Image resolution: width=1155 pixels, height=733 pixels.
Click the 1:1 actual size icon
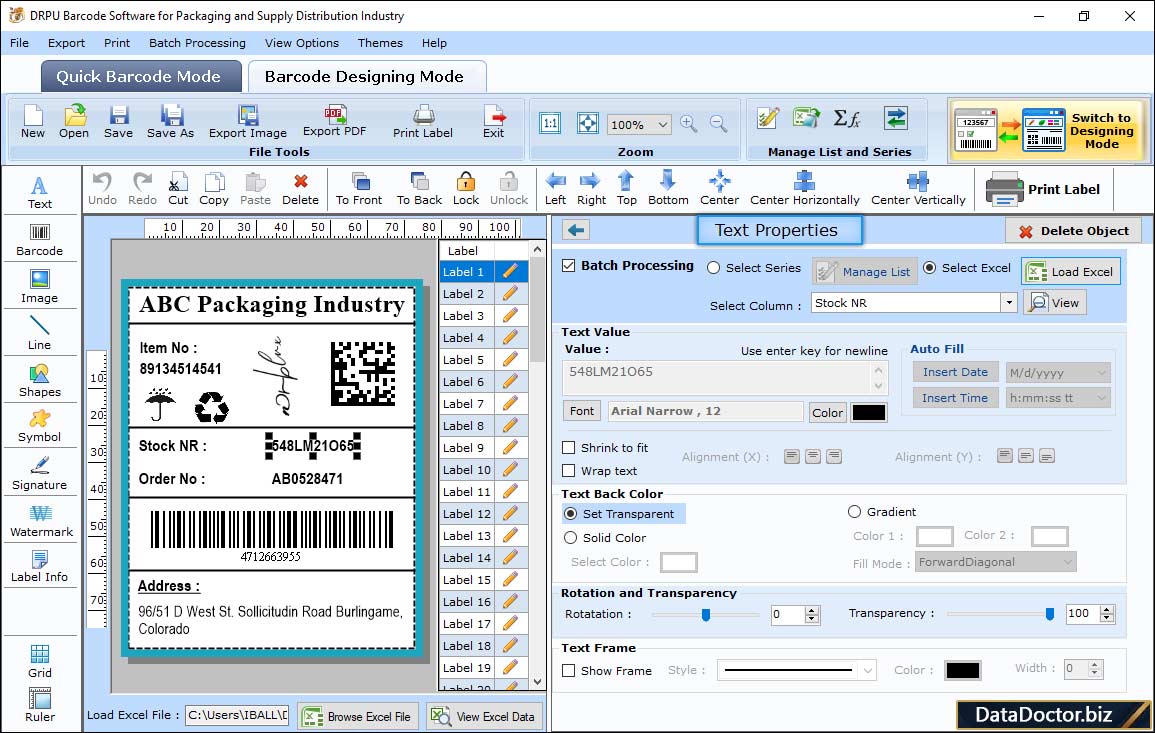(550, 124)
